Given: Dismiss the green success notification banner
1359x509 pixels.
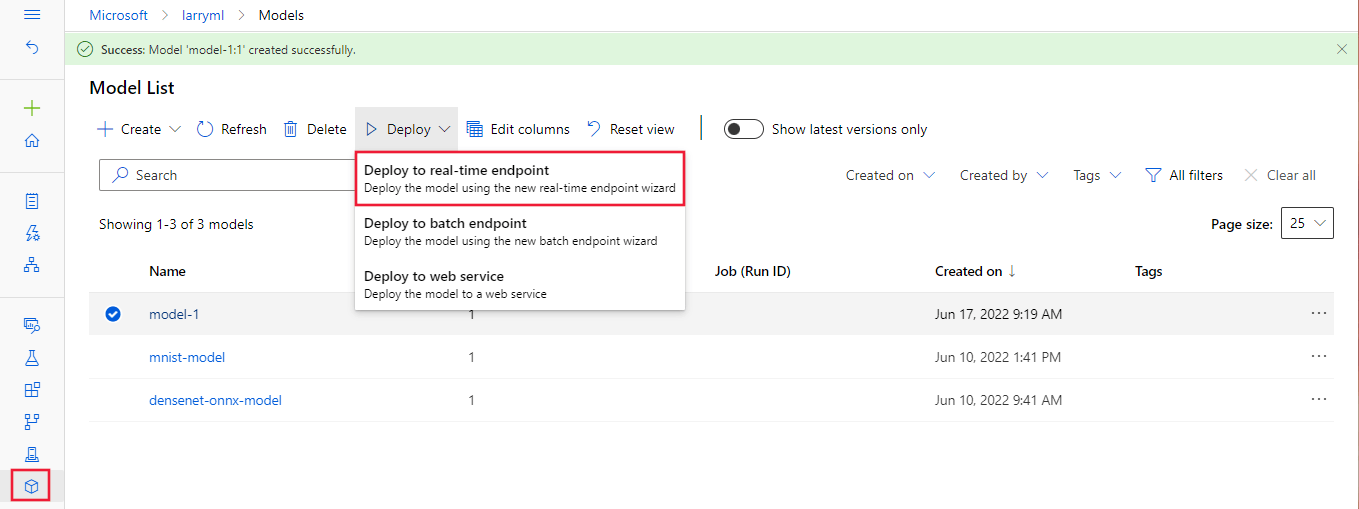Looking at the screenshot, I should tap(1342, 48).
